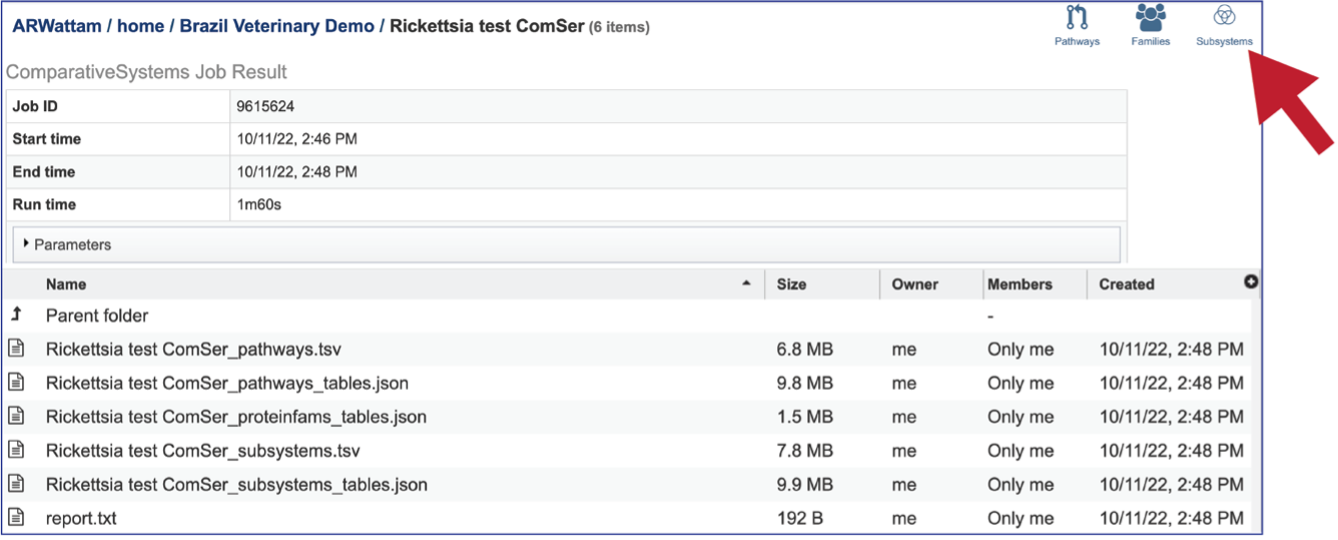
Task: Click file icon beside report.txt
Action: (16, 518)
